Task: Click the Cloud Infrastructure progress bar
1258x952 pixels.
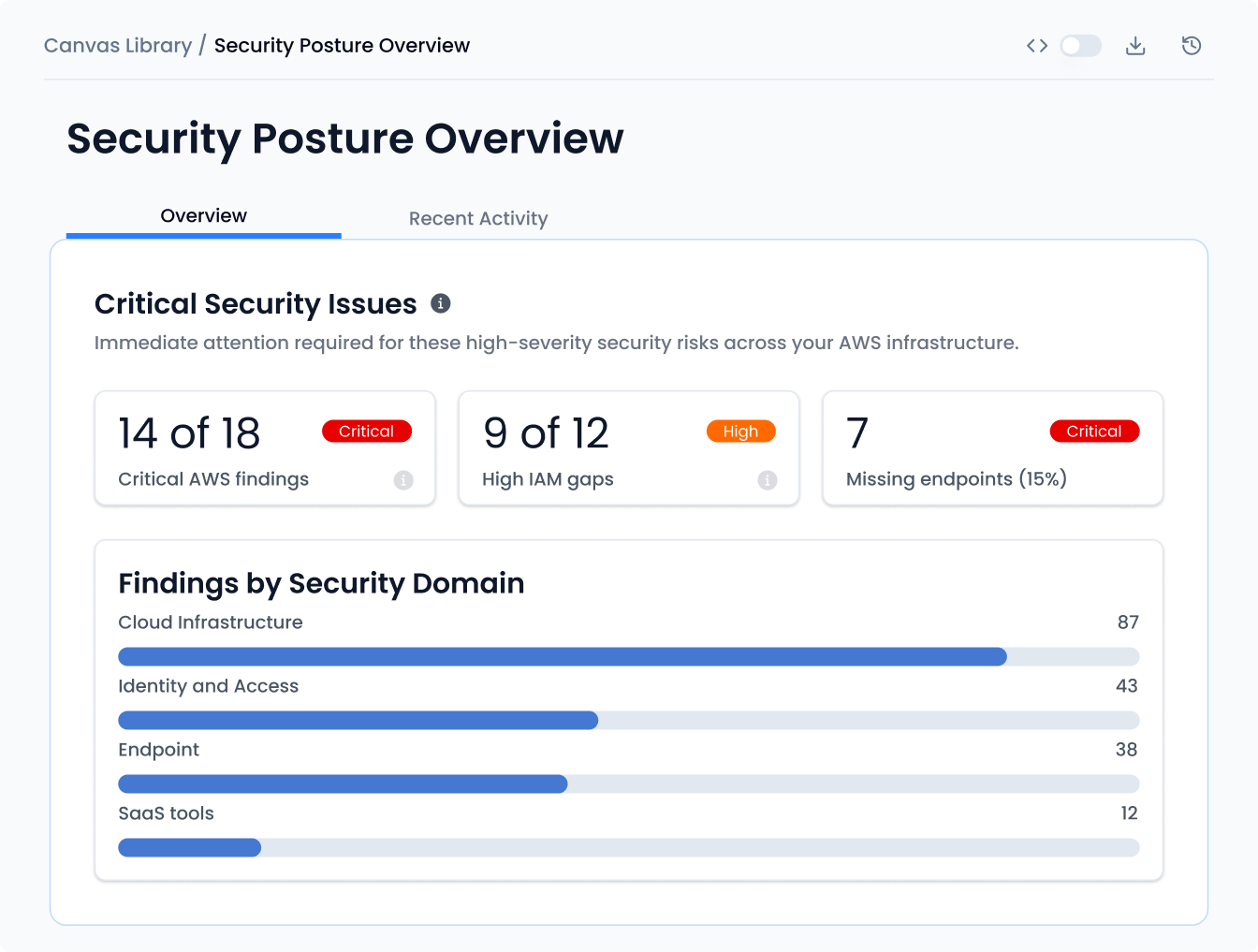Action: [x=628, y=657]
